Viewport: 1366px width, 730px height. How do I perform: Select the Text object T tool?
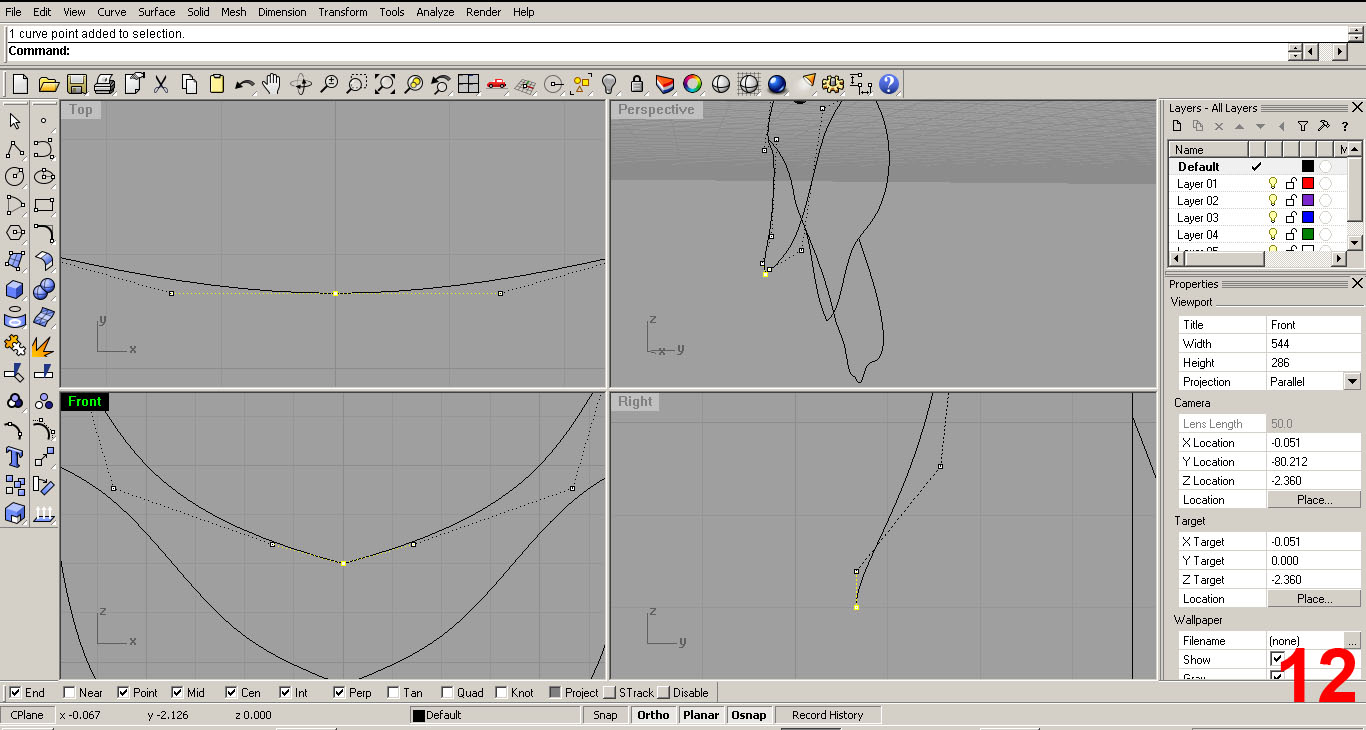(15, 457)
